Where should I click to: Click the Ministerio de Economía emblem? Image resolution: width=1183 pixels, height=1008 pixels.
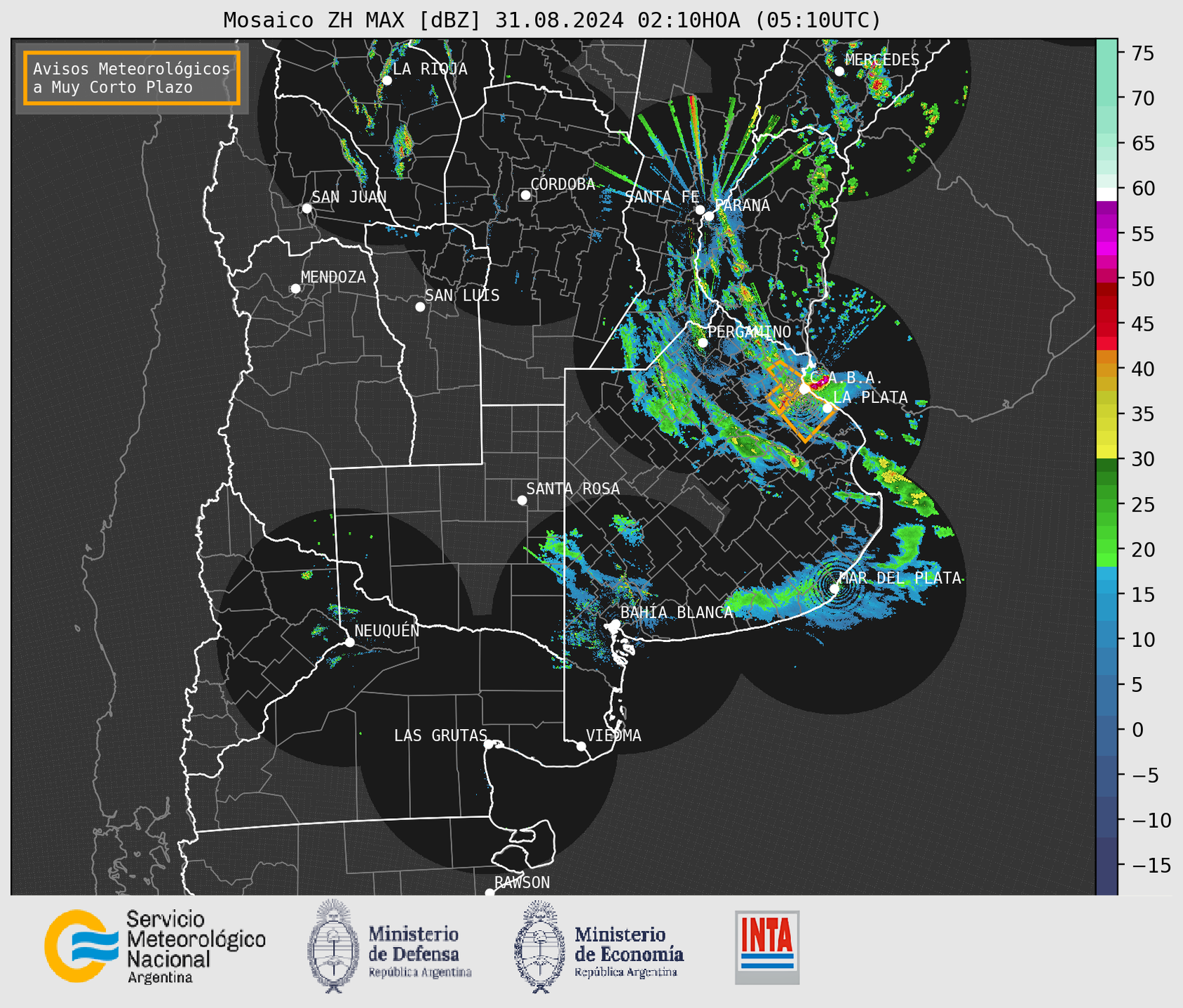tap(539, 946)
